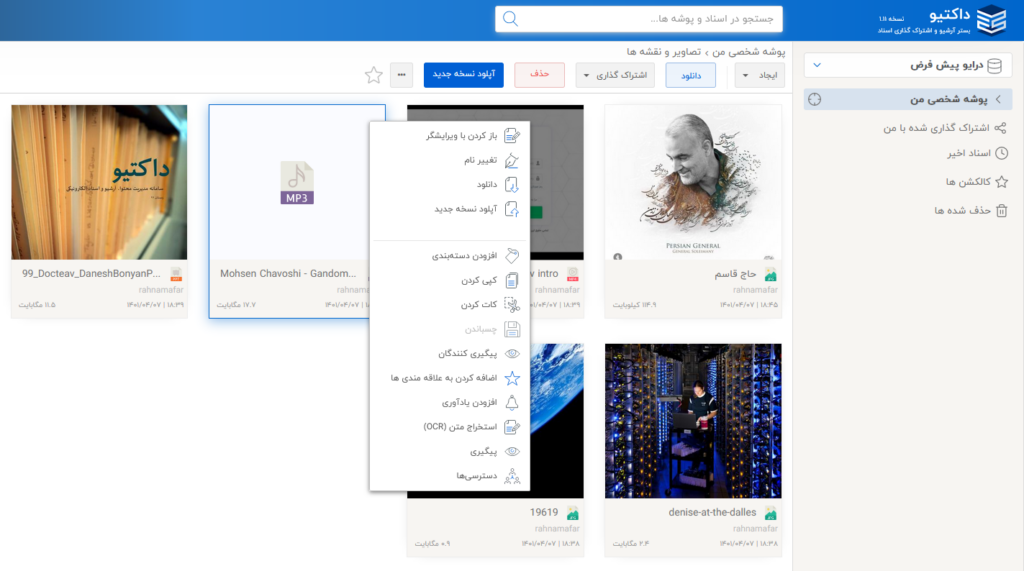
Task: Click the image type icon beside حاج قاسم
Action: pos(771,274)
